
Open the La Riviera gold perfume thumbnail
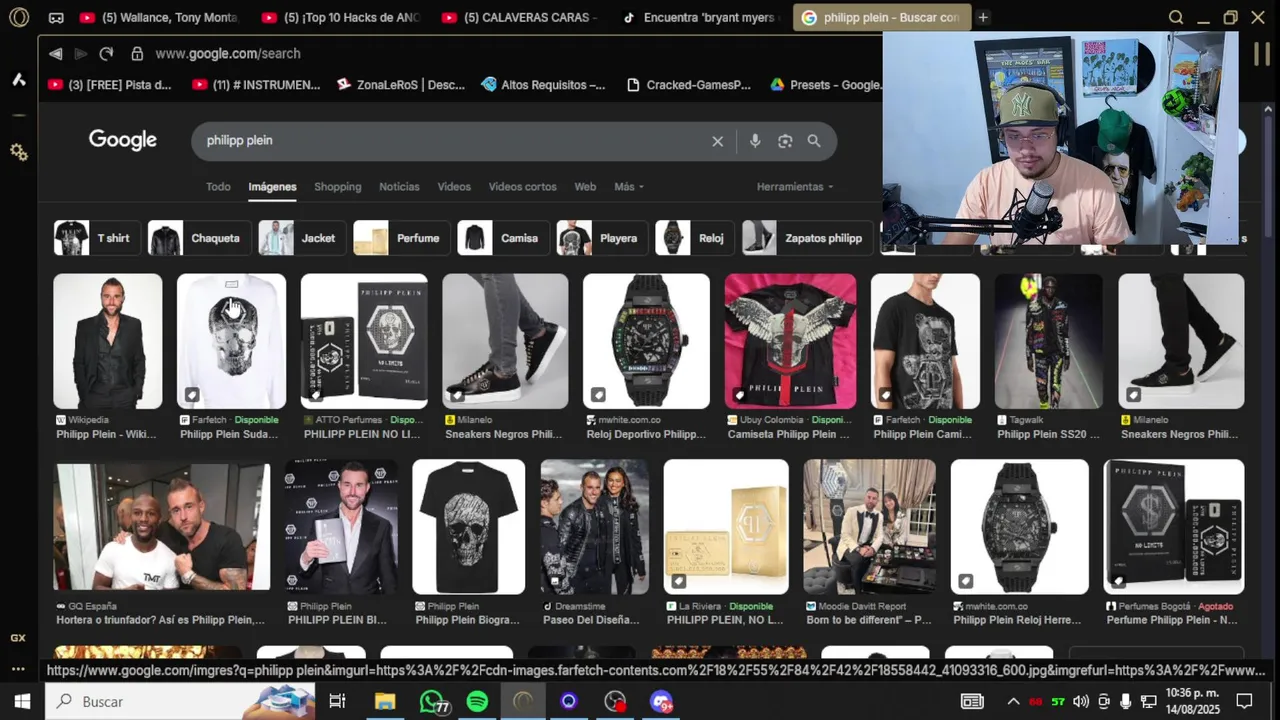(726, 527)
